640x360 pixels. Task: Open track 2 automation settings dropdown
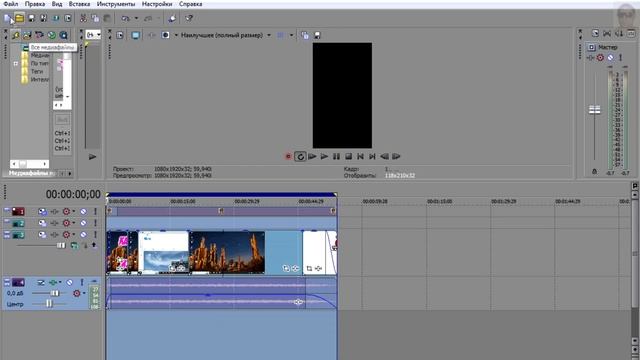(x=74, y=223)
